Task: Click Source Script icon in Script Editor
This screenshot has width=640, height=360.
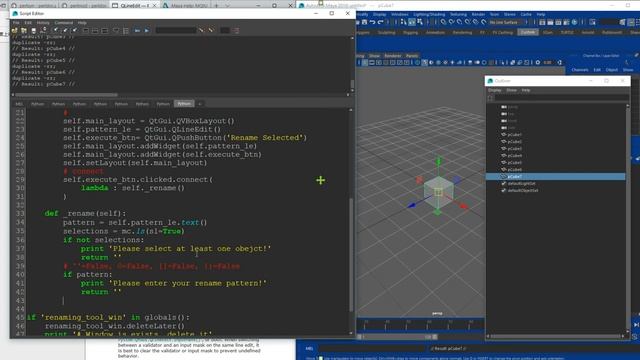Action: (x=23, y=30)
